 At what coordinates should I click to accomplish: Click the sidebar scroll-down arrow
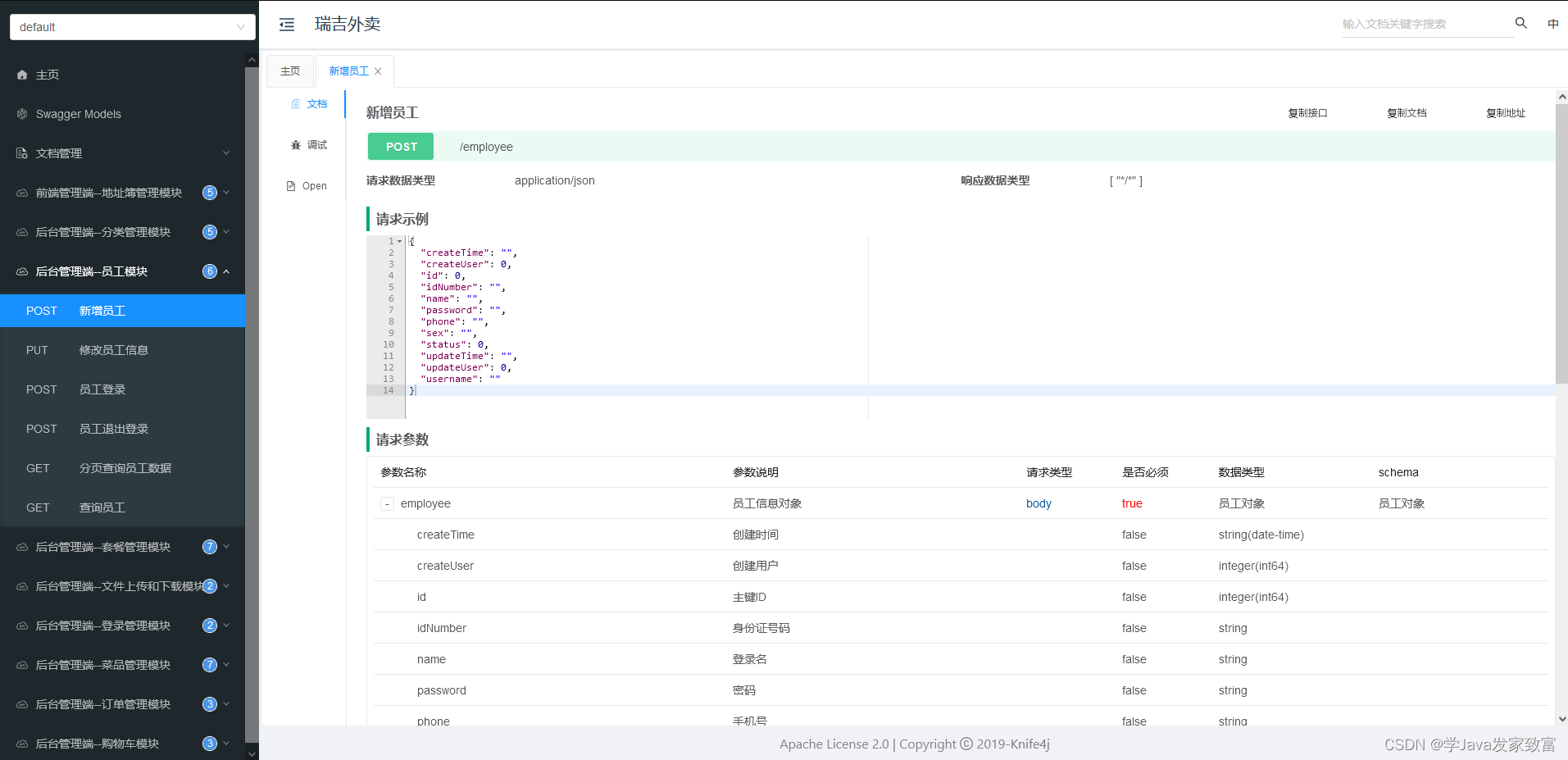[252, 753]
